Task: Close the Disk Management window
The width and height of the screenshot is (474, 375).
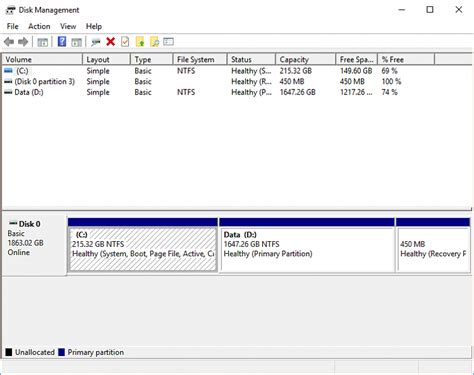Action: [x=459, y=10]
